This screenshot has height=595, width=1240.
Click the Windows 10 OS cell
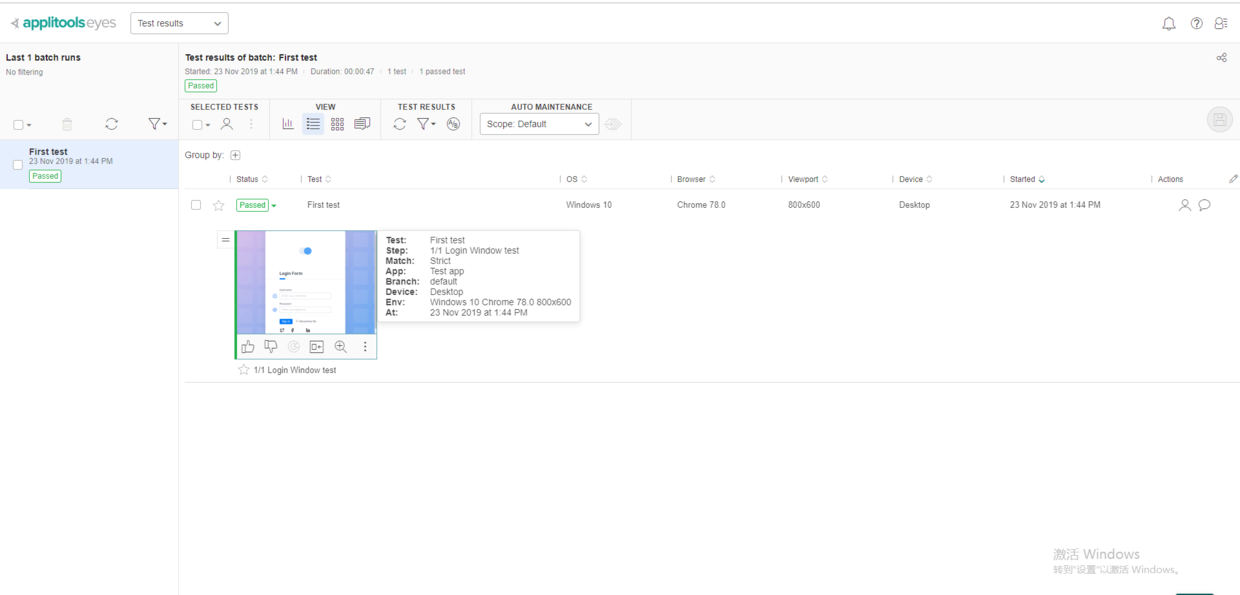[589, 205]
